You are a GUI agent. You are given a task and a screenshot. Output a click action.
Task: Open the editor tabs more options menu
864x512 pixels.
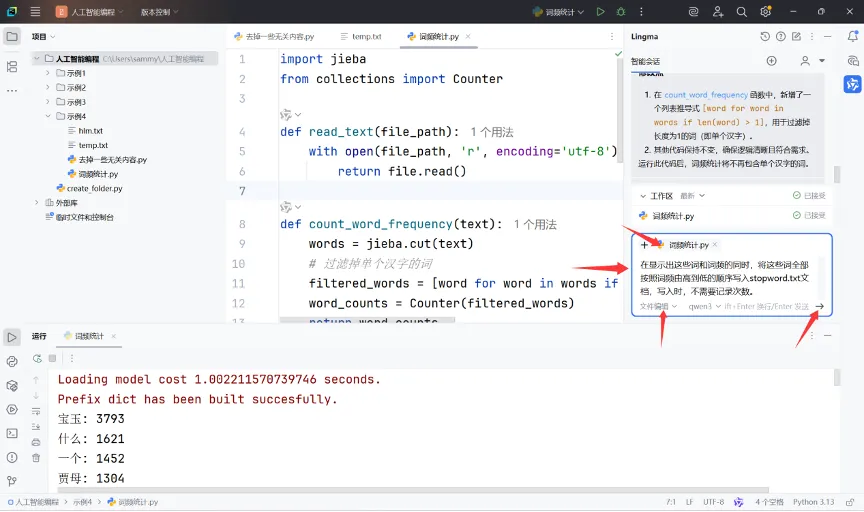pos(612,36)
